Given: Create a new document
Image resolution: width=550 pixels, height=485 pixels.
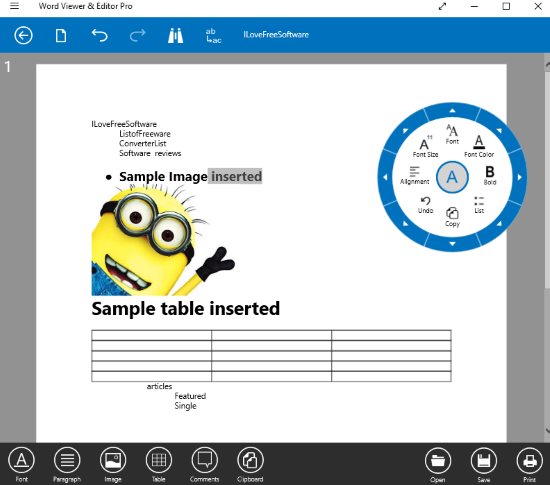Looking at the screenshot, I should pos(61,35).
